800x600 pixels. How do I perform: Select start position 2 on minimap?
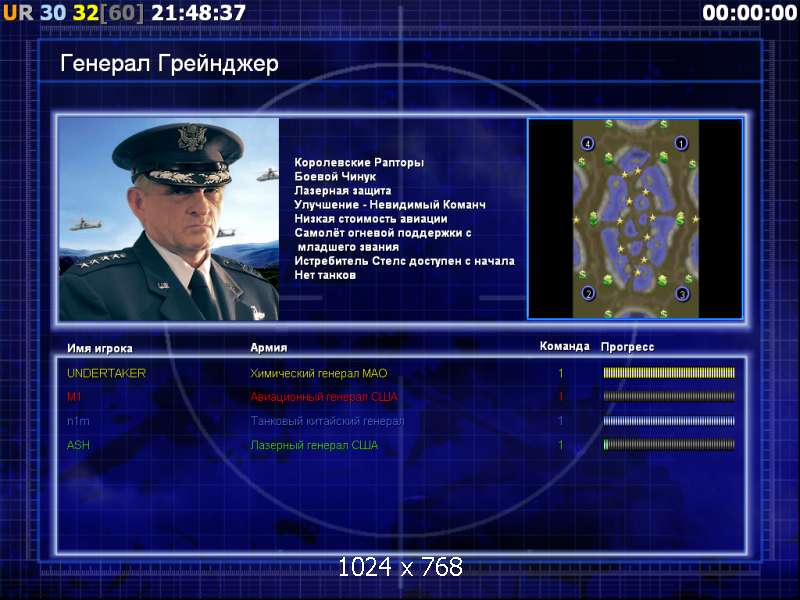click(589, 293)
